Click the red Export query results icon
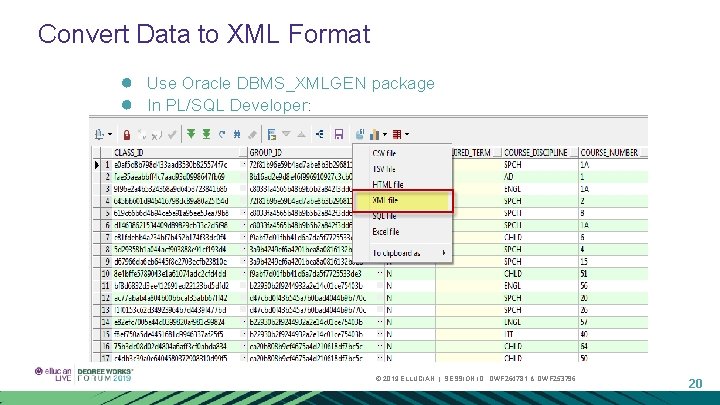 coord(397,134)
